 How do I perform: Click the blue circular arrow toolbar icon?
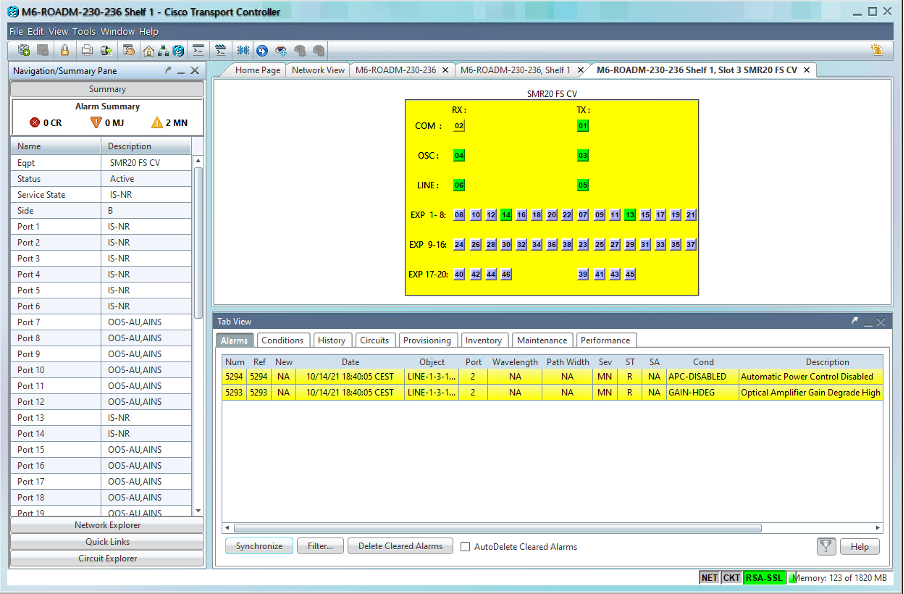click(262, 51)
